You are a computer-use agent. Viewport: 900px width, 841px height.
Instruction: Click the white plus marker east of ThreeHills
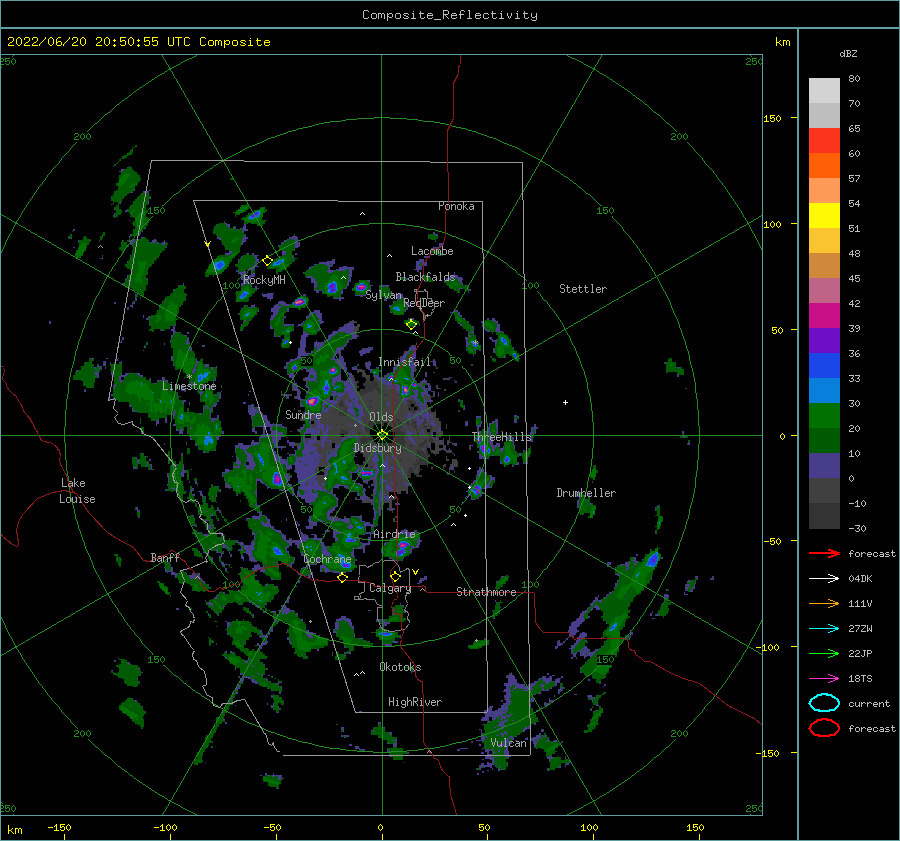tap(565, 402)
